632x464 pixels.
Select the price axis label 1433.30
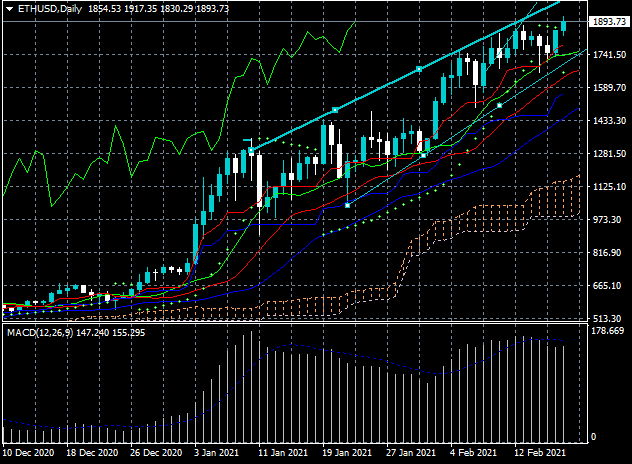click(x=609, y=121)
